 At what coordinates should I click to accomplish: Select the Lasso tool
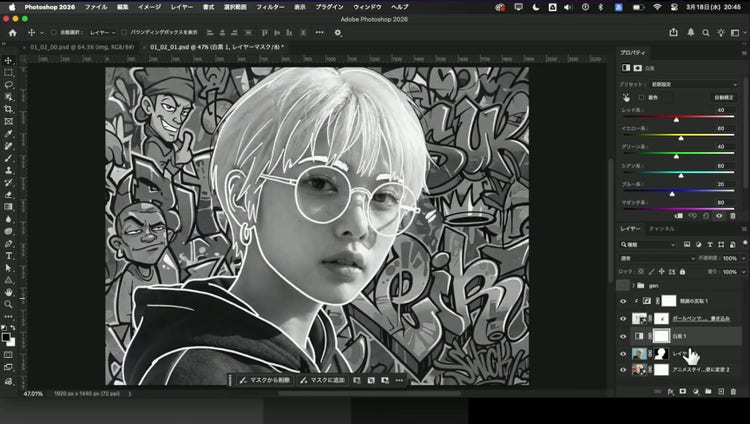point(9,85)
